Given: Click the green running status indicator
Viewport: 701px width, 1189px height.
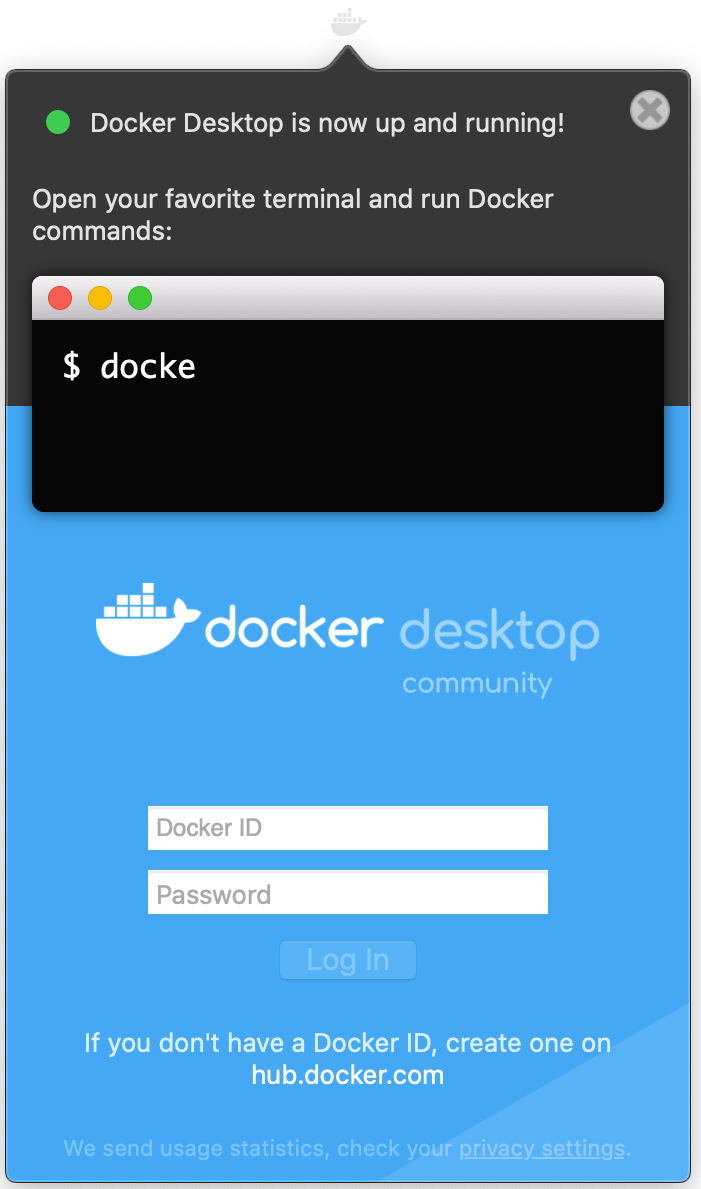Looking at the screenshot, I should (x=58, y=122).
